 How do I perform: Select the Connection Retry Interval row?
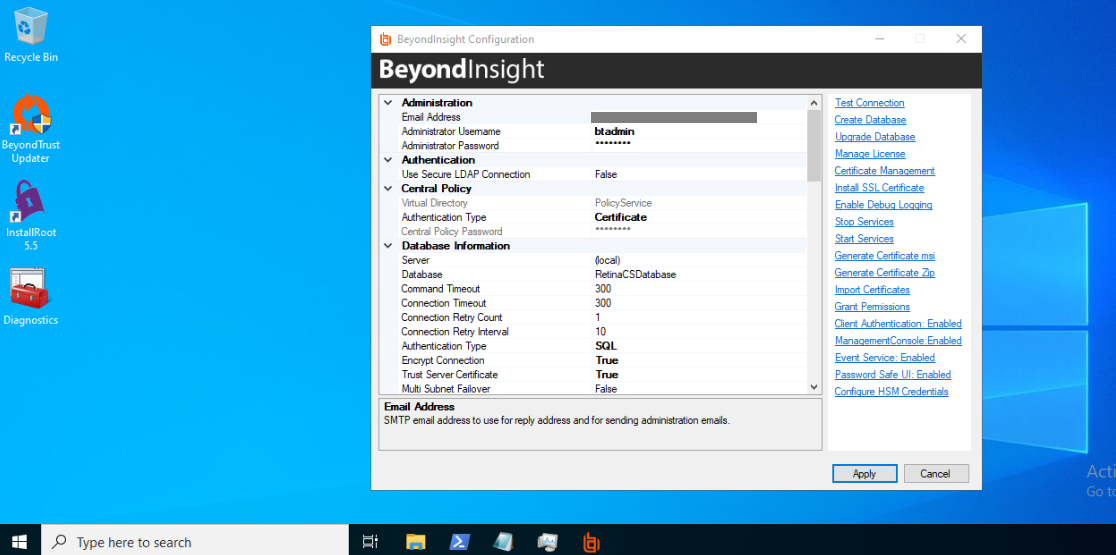(x=602, y=332)
